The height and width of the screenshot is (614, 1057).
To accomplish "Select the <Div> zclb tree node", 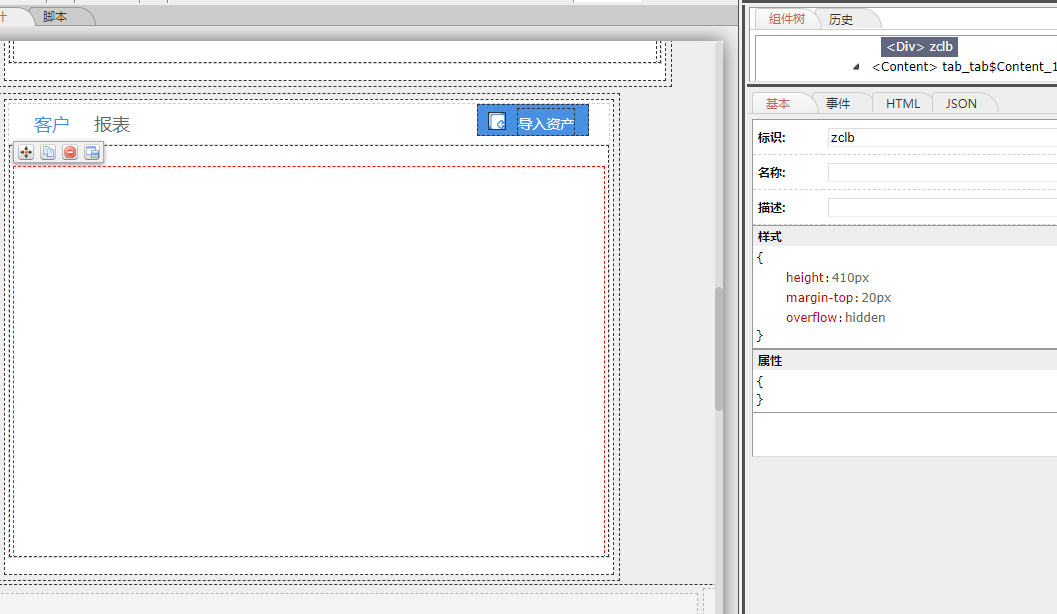I will tap(919, 47).
